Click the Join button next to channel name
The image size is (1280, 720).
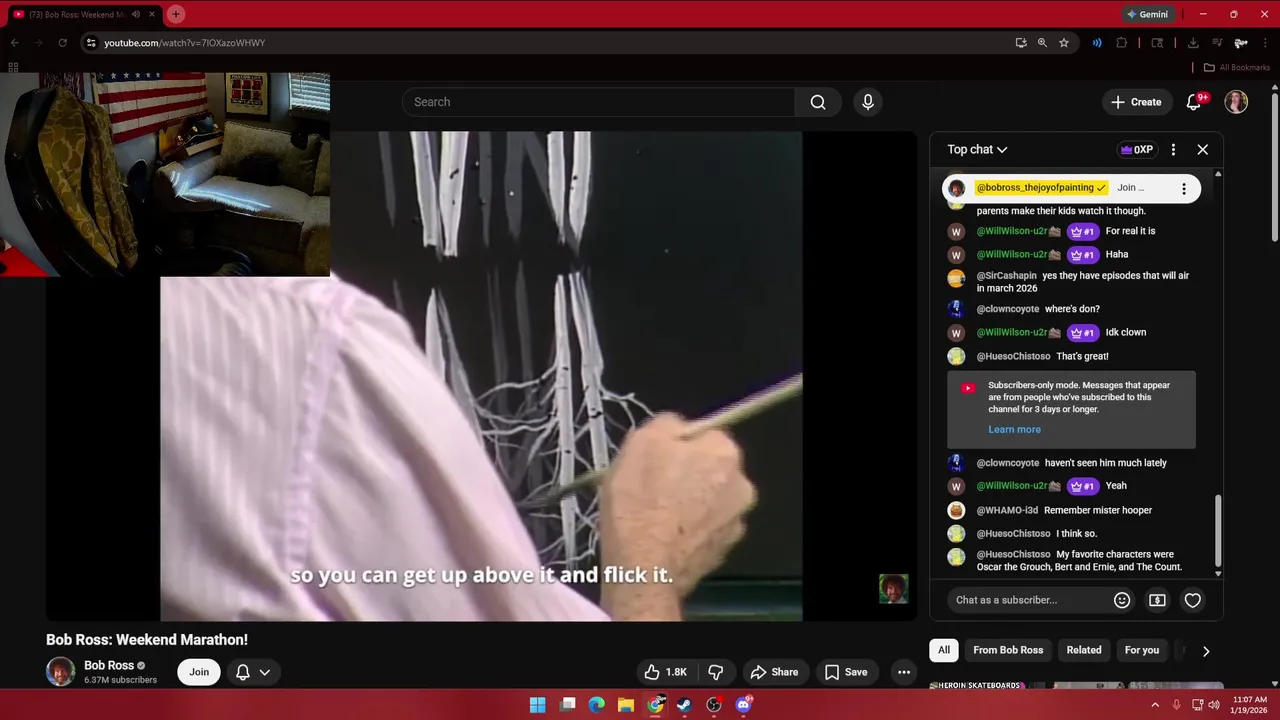pos(199,672)
